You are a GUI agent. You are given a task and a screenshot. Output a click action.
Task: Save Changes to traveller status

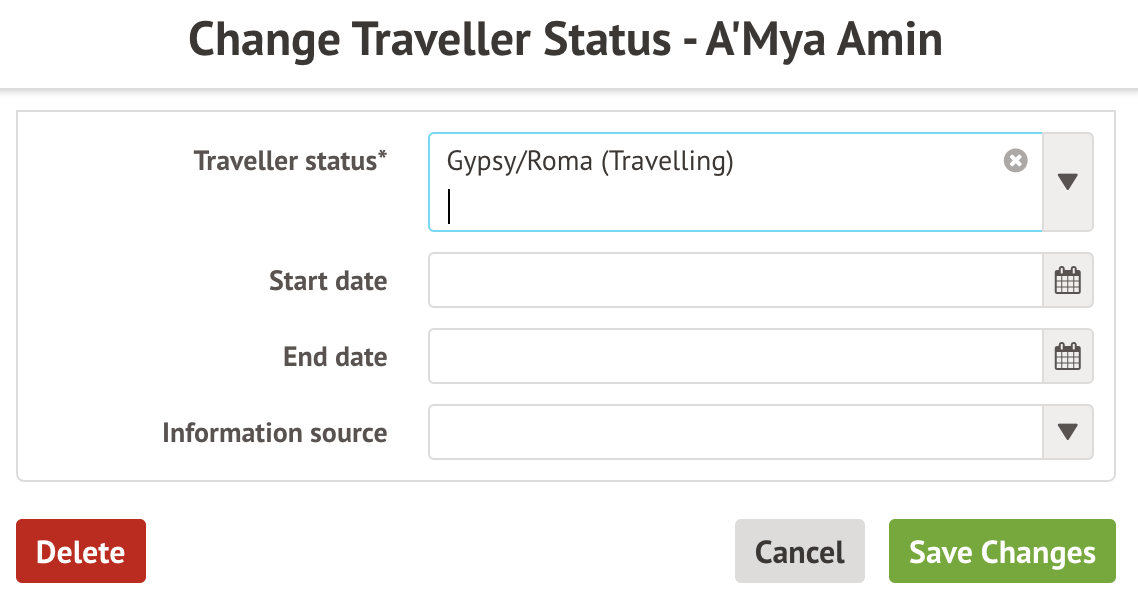(1002, 551)
